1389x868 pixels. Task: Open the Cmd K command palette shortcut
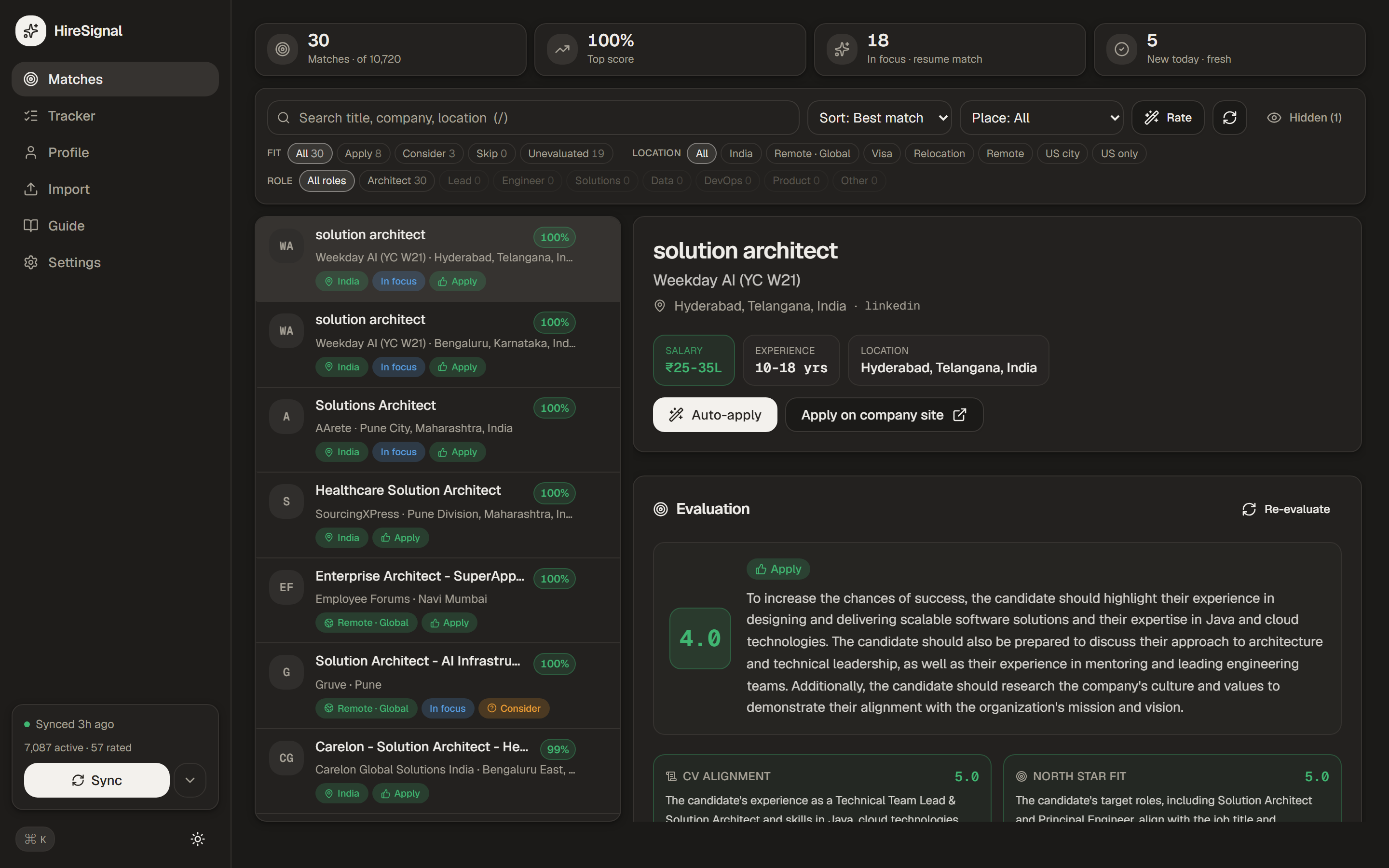35,839
